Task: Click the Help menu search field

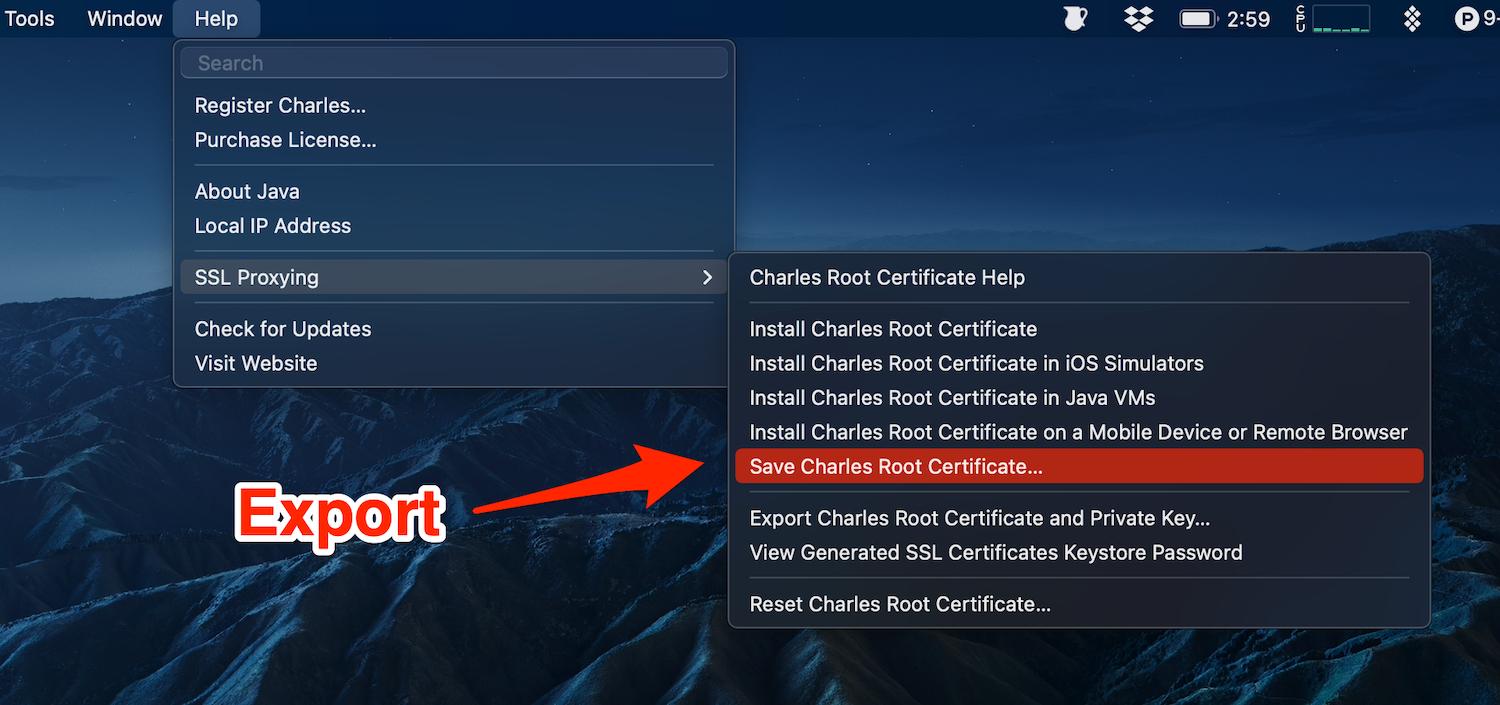Action: coord(454,63)
